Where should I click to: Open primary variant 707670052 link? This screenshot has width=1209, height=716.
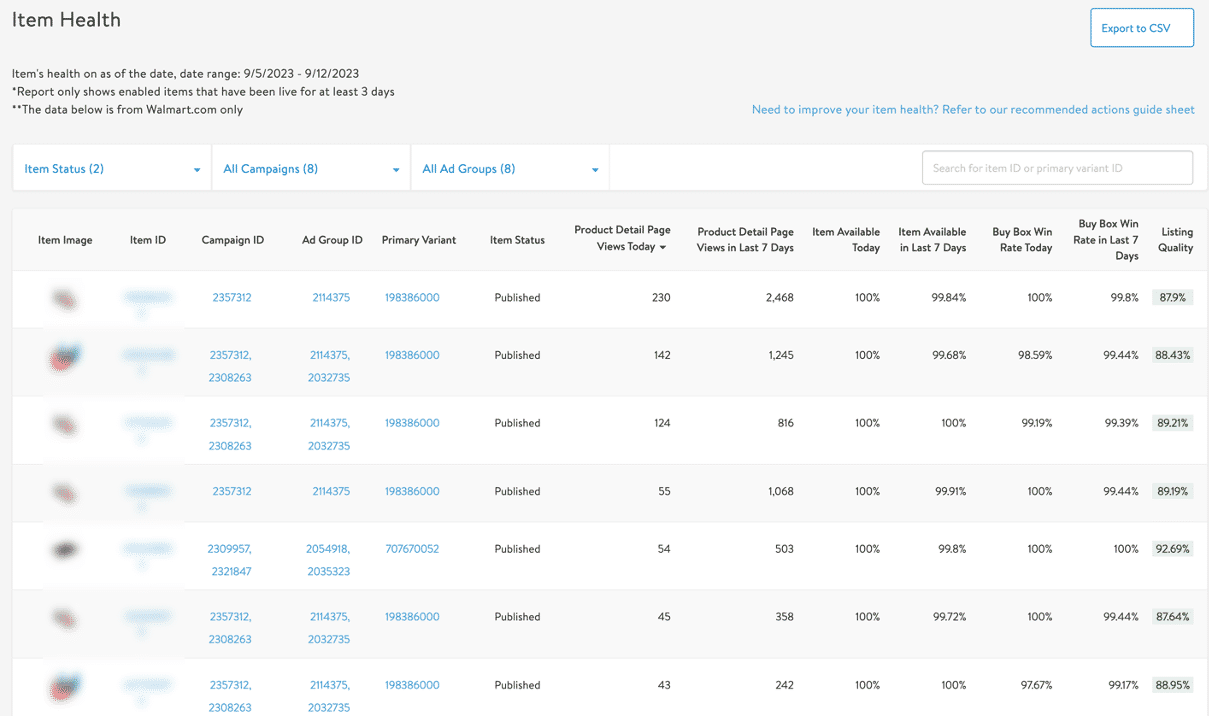[x=412, y=549]
